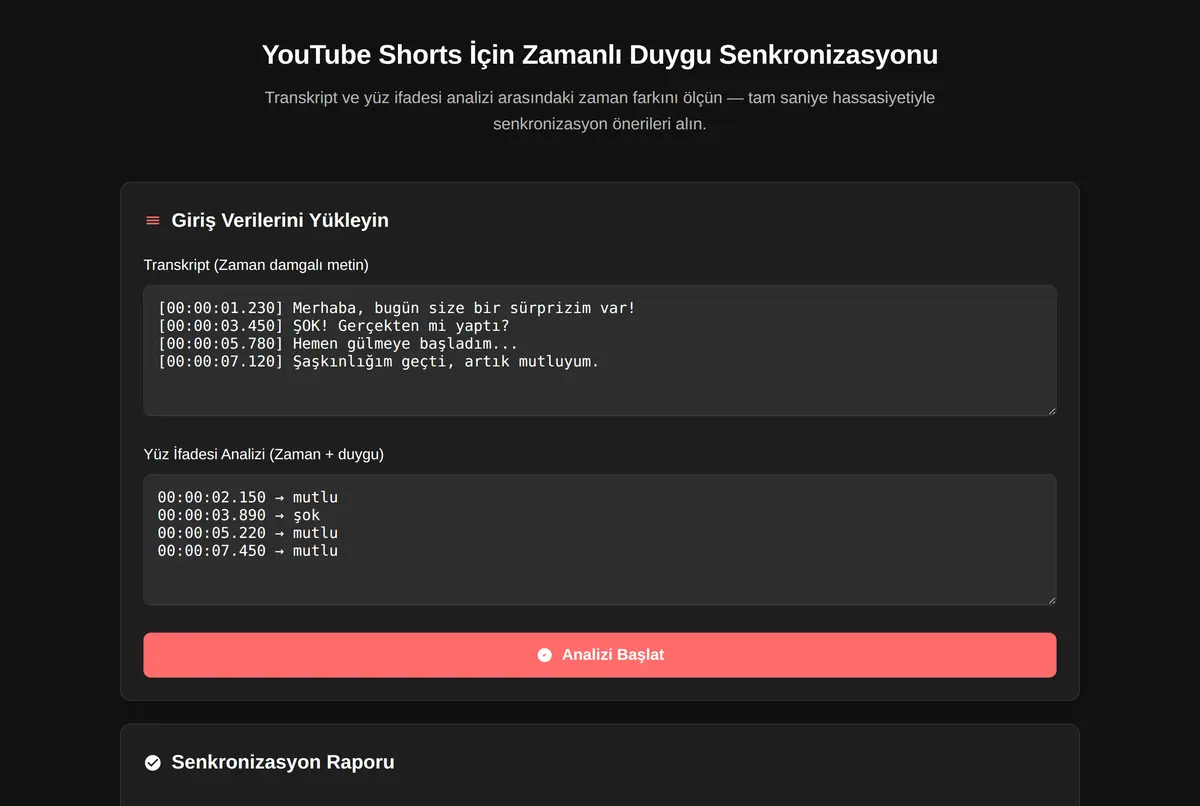
Task: Focus the Yüz İfadesi Analizi text area
Action: 600,540
